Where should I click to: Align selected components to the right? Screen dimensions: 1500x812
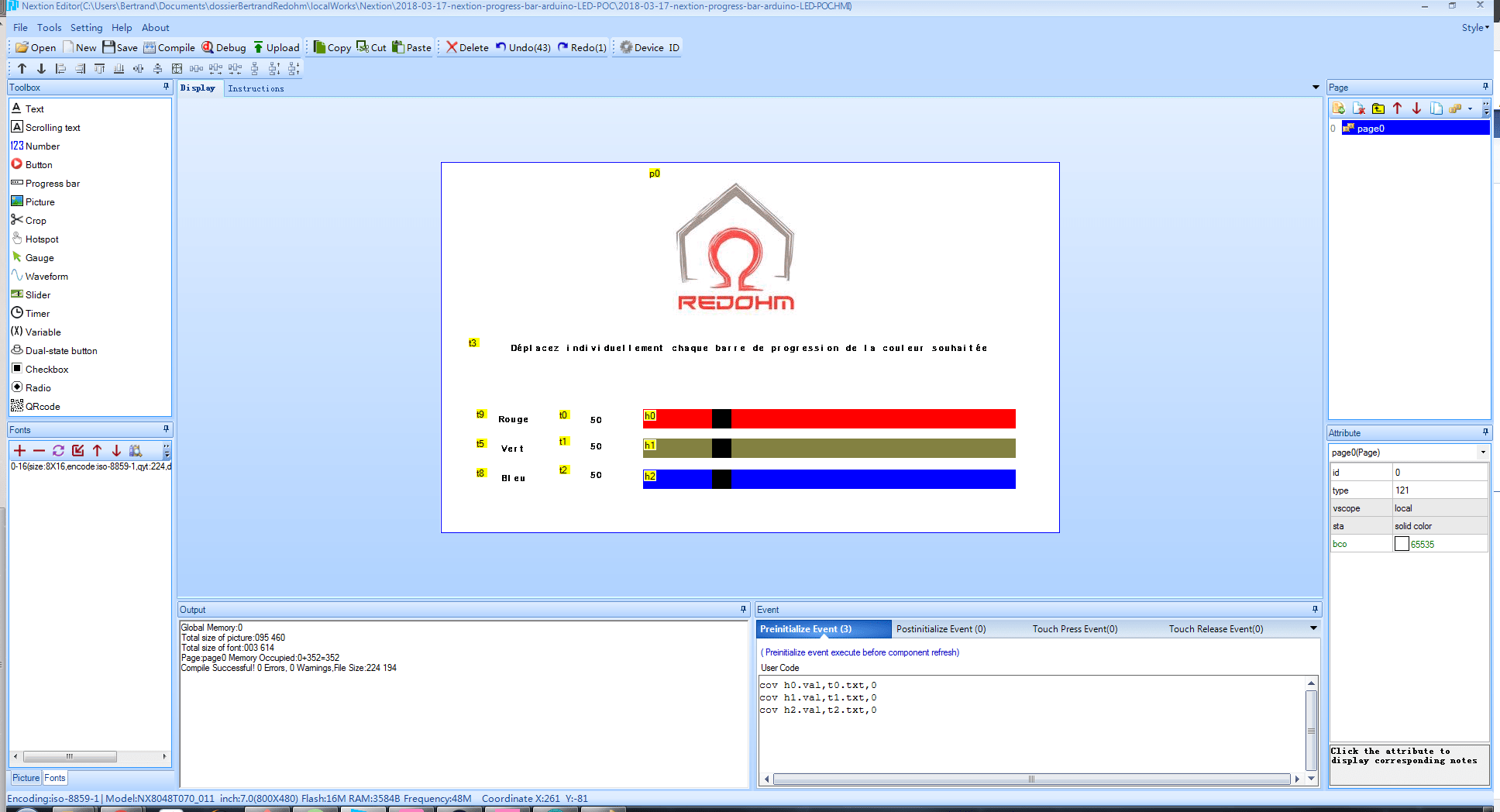click(x=81, y=69)
